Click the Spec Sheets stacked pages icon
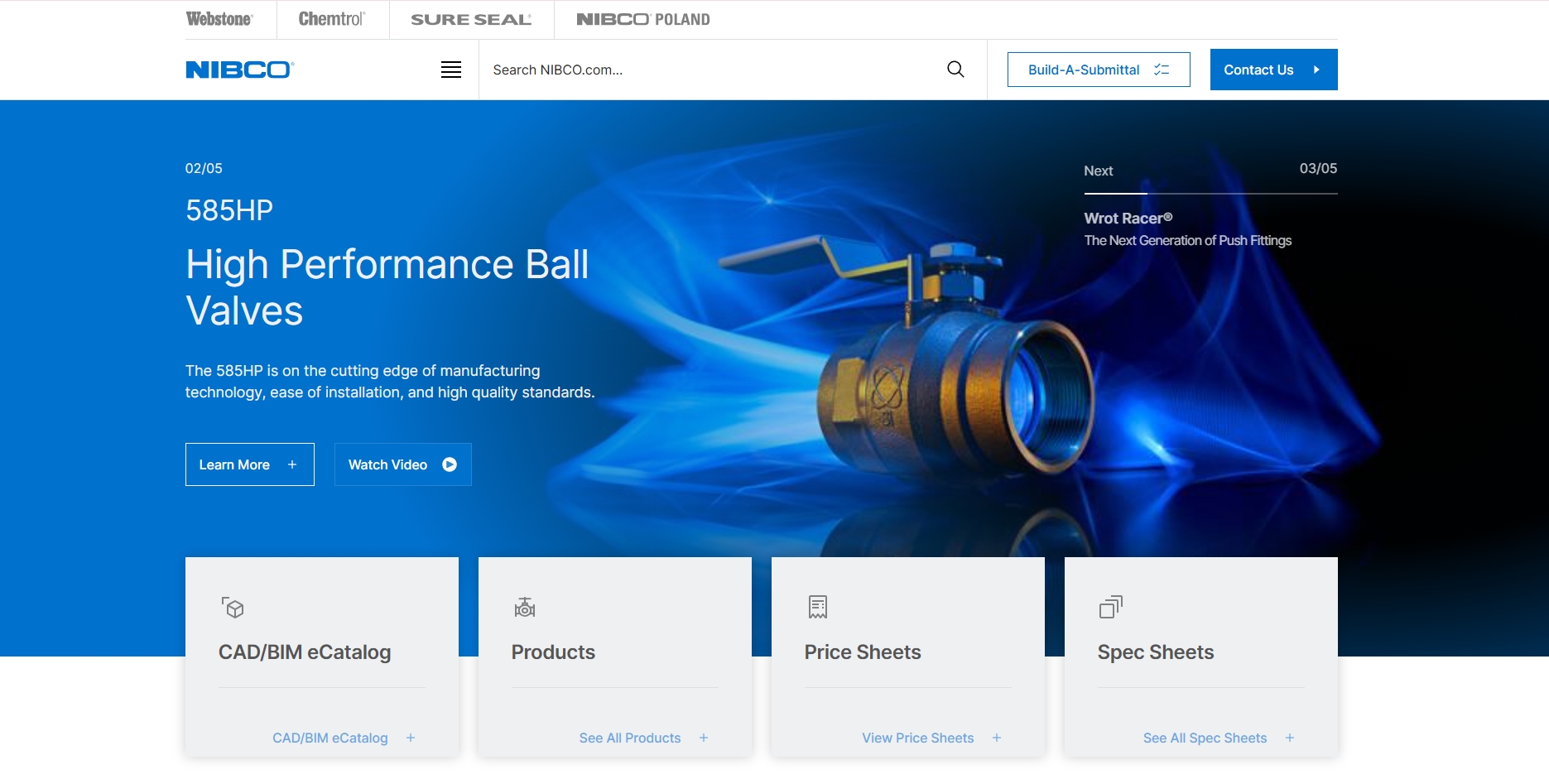The height and width of the screenshot is (784, 1549). tap(1110, 607)
